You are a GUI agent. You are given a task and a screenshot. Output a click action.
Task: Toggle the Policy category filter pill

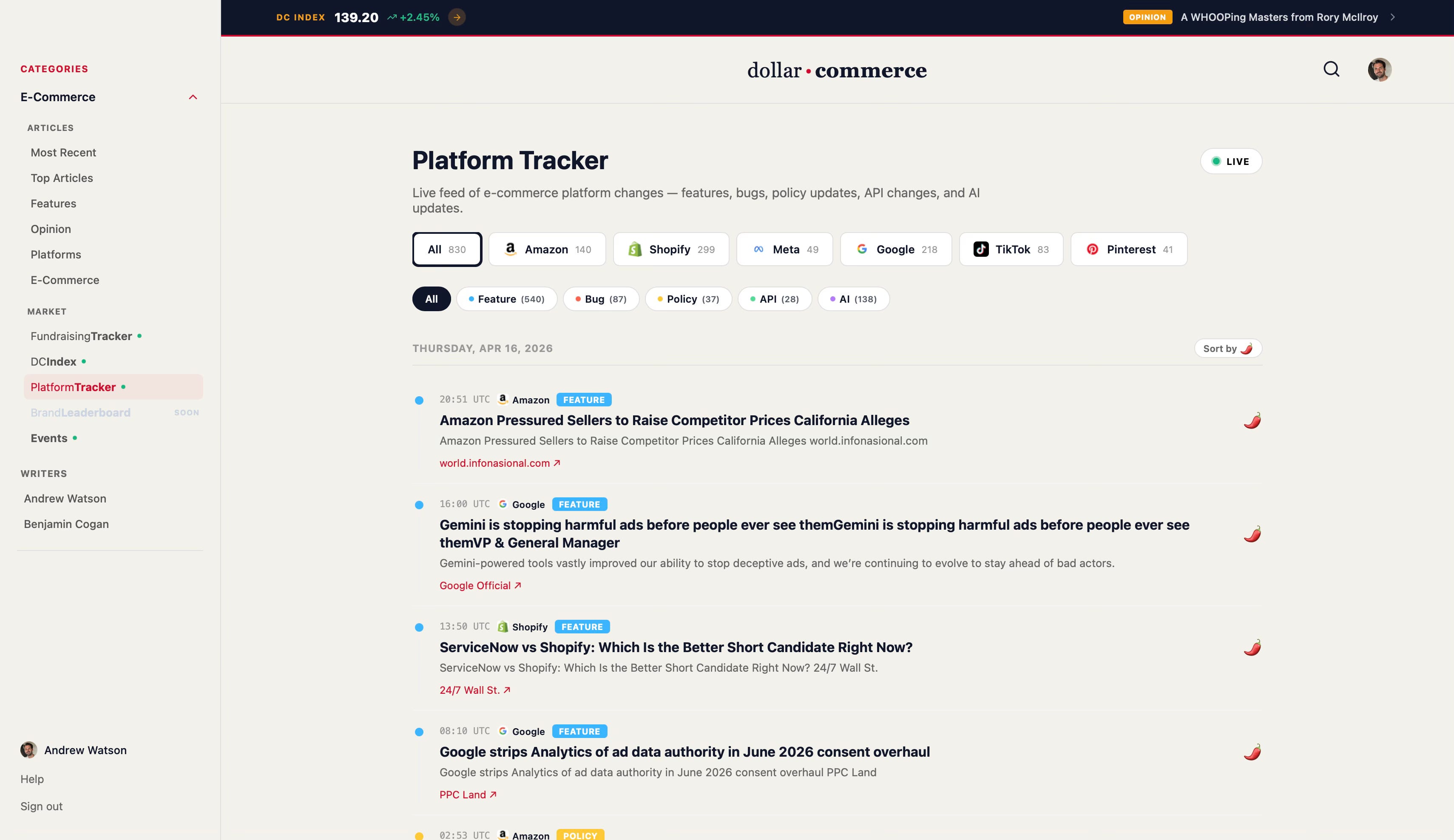(688, 299)
